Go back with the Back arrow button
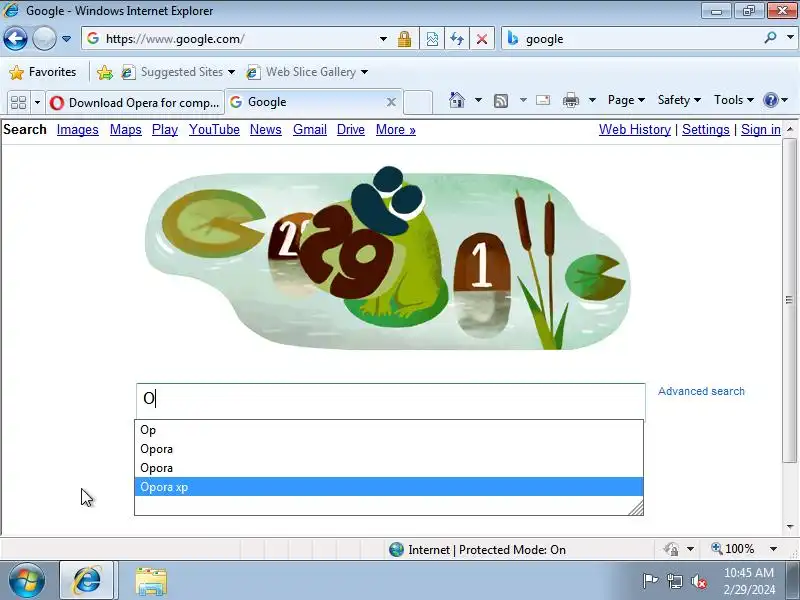Screen dimensions: 800x600 coord(15,38)
